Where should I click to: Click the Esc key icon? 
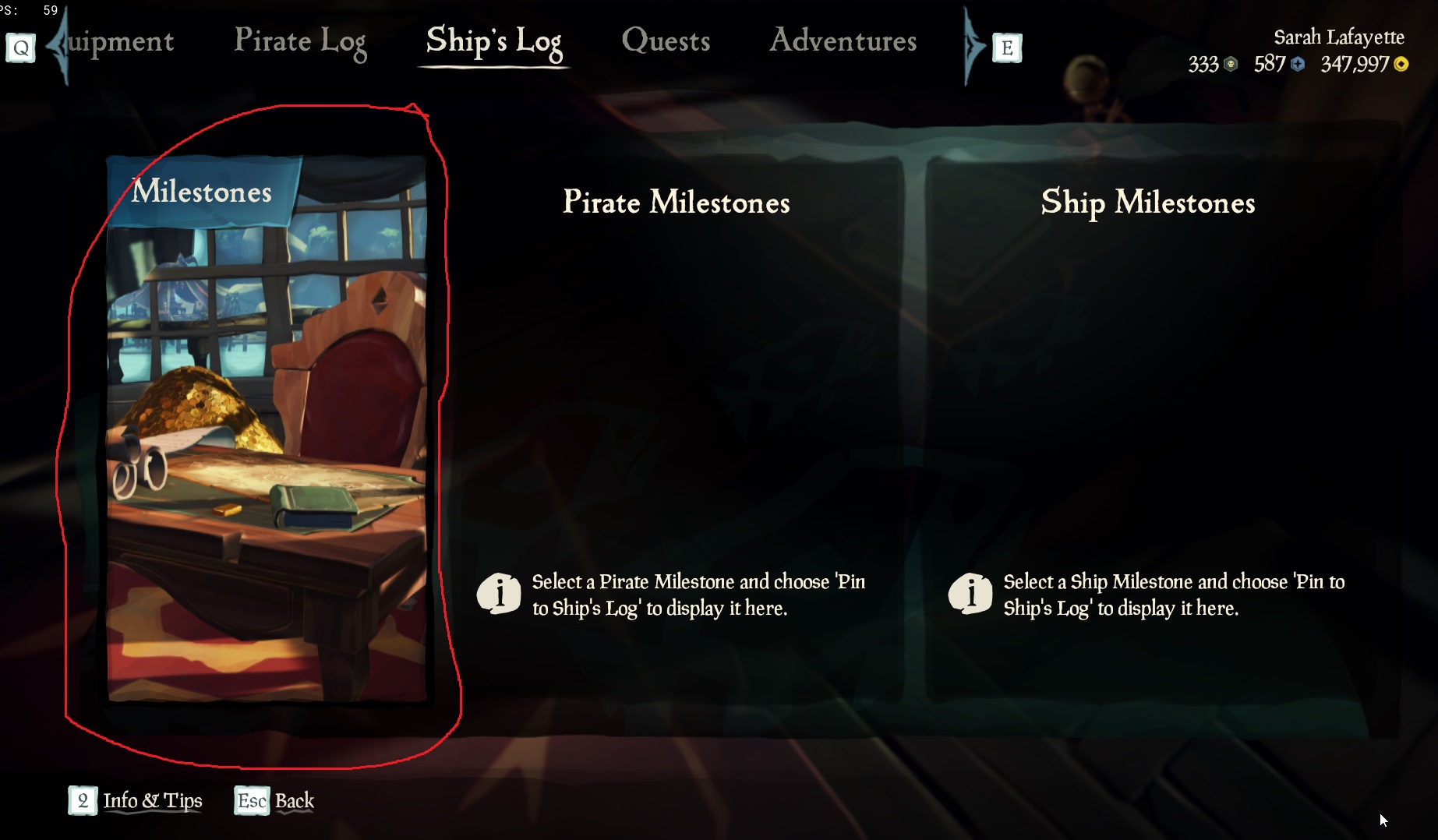point(252,801)
